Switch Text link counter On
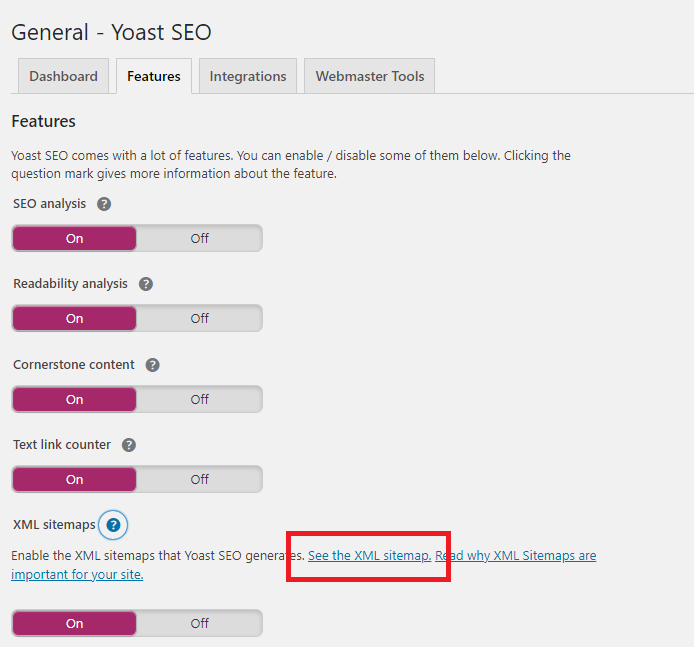Viewport: 694px width, 647px height. (x=74, y=479)
